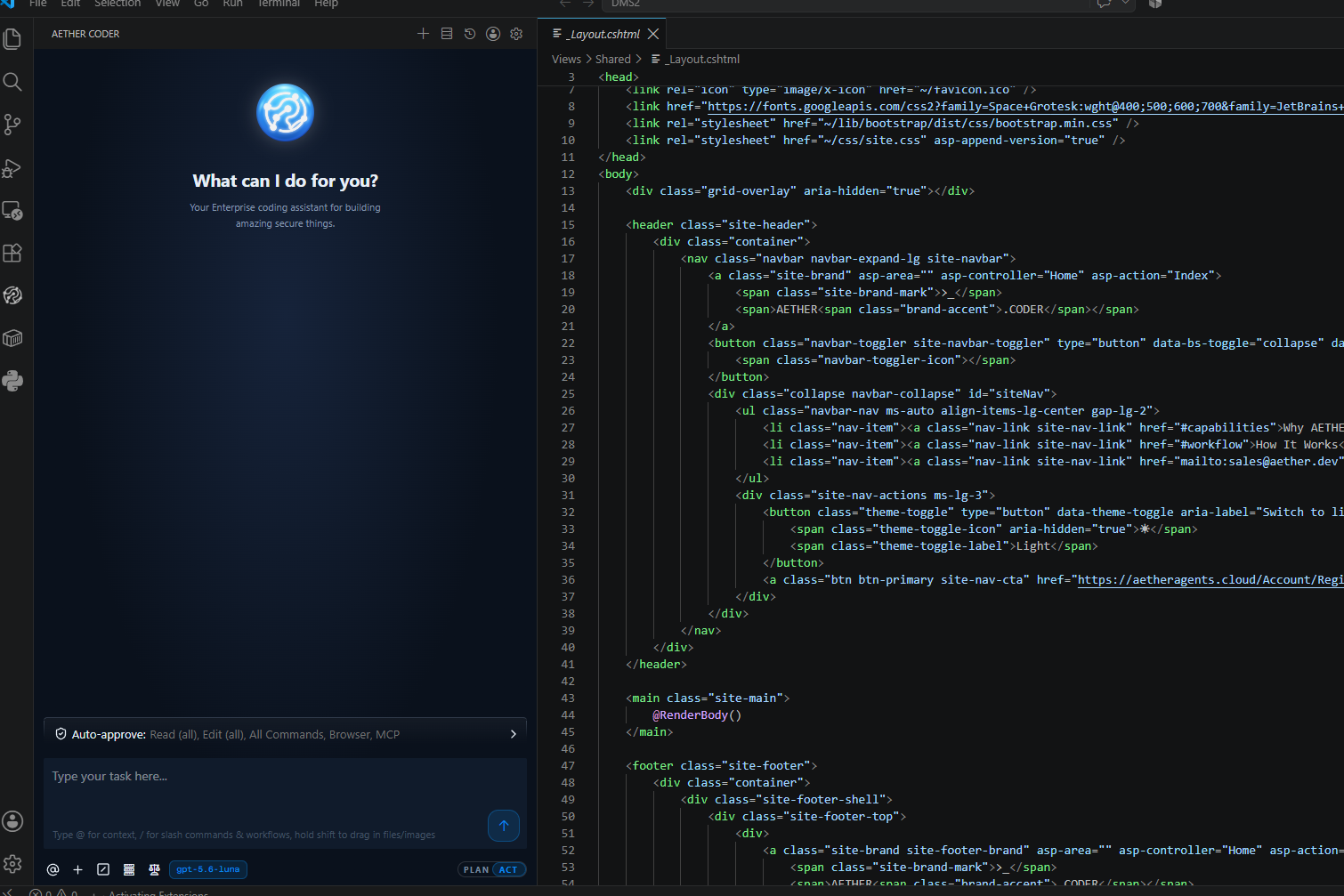Open the Run and Debug view
The image size is (1344, 896).
point(12,167)
